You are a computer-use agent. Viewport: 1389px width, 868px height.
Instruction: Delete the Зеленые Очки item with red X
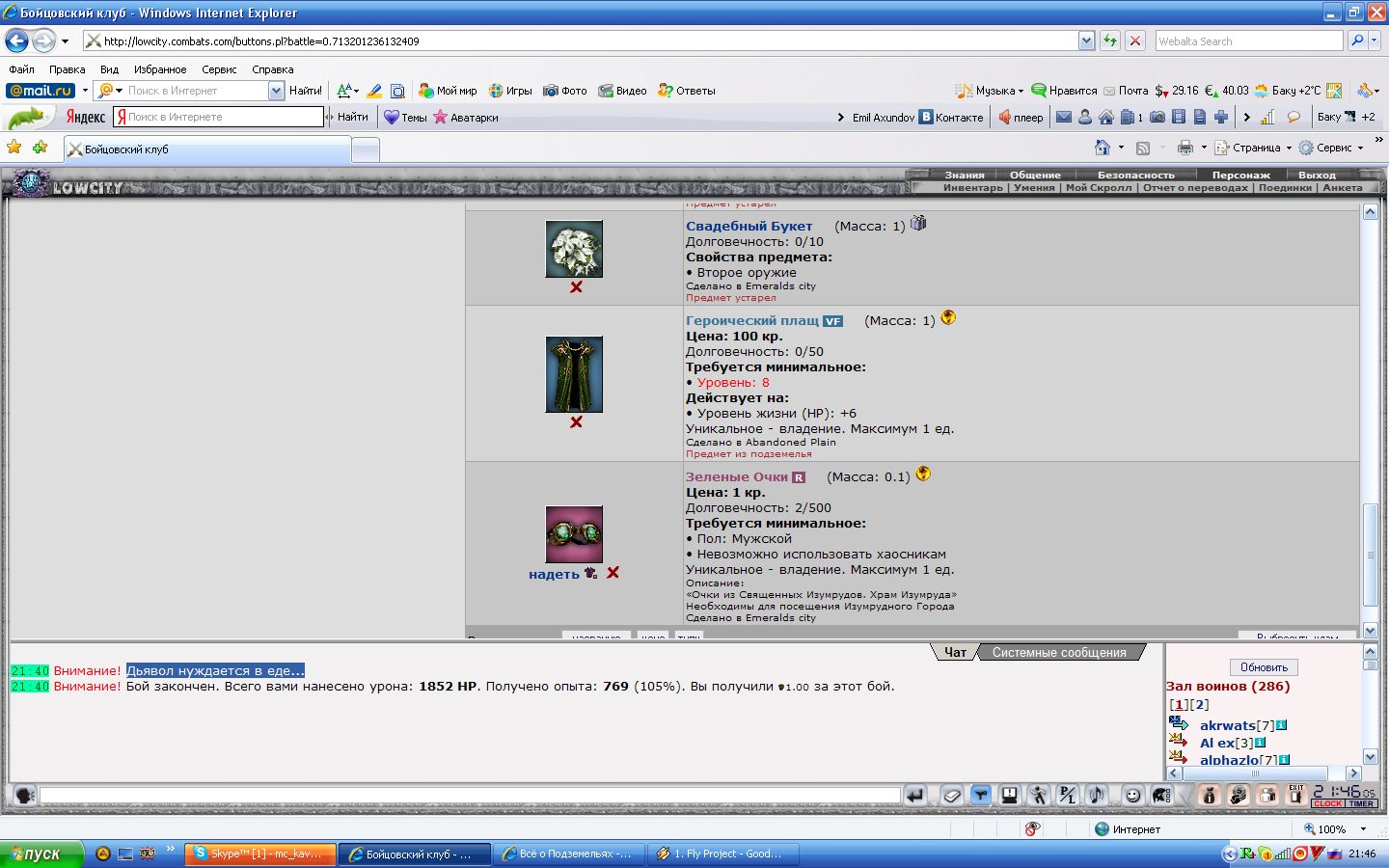tap(613, 573)
